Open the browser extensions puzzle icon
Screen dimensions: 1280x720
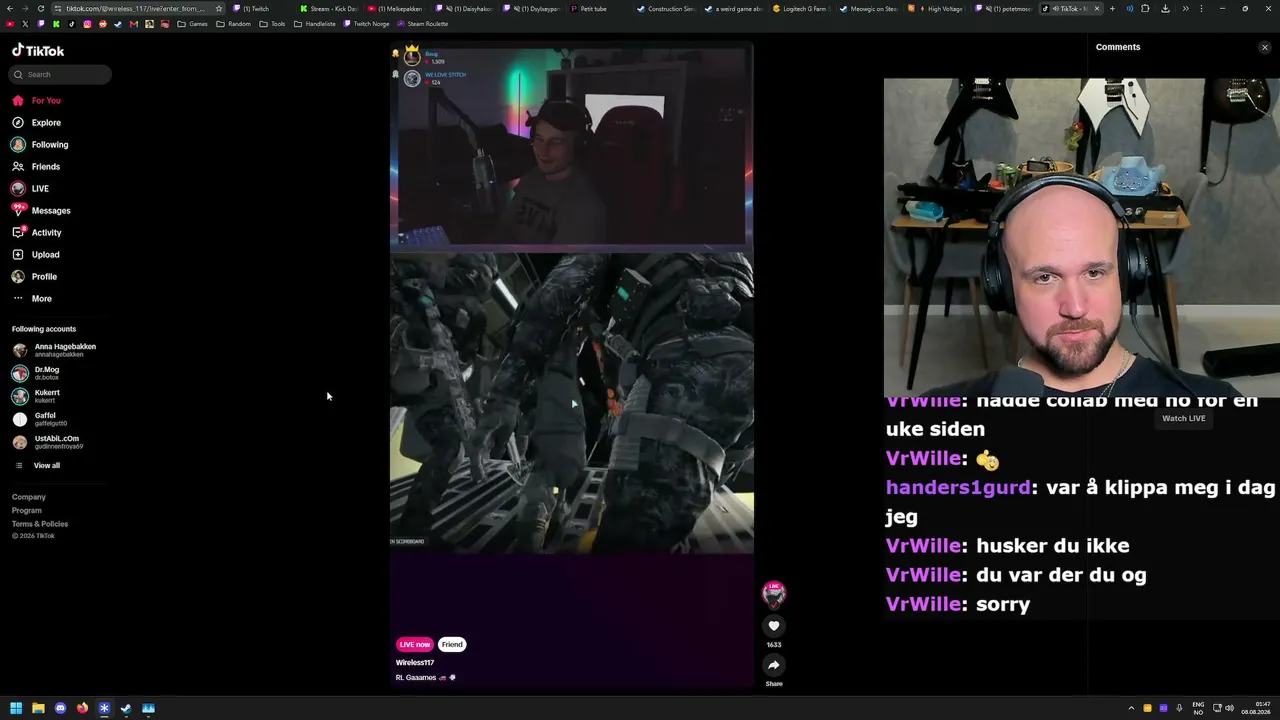coord(1145,9)
